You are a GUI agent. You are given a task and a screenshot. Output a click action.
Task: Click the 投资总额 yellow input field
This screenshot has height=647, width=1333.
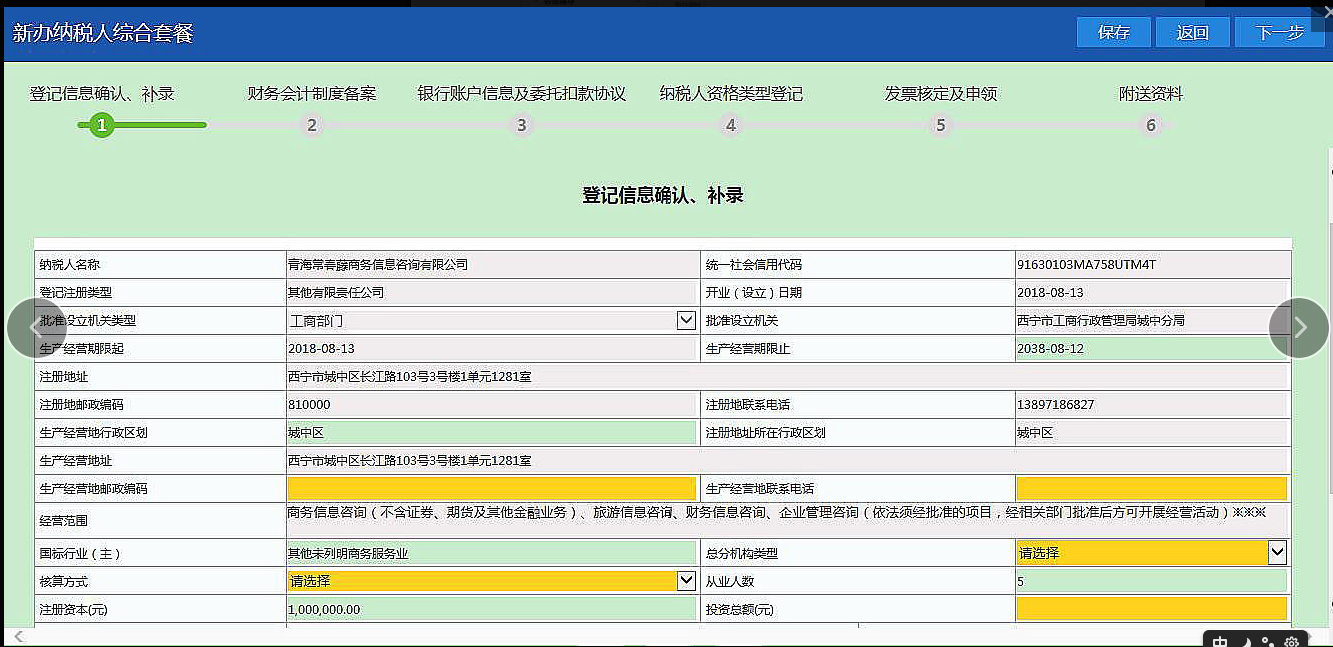pos(1151,608)
